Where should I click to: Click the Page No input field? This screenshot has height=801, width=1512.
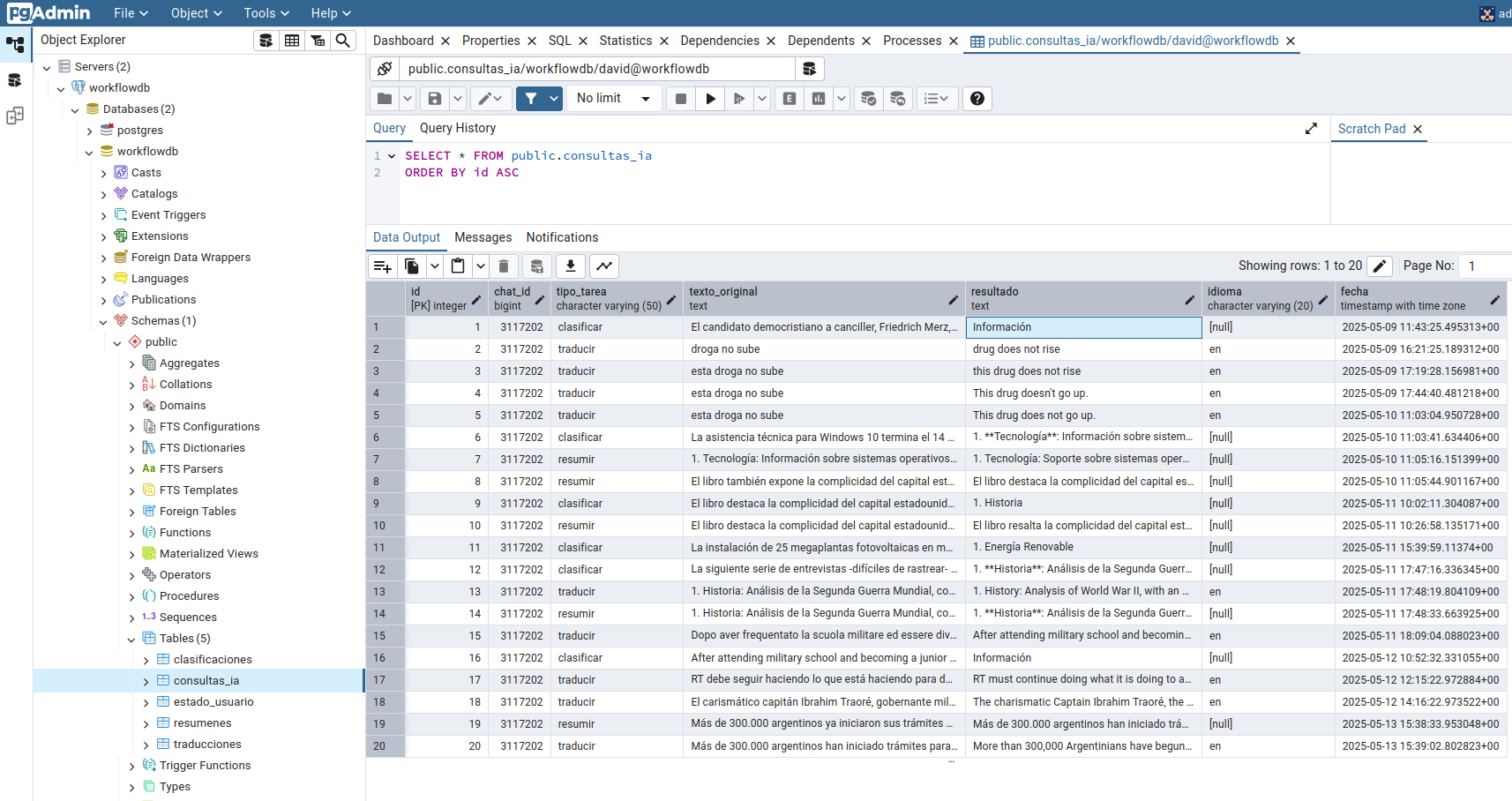(x=1485, y=266)
